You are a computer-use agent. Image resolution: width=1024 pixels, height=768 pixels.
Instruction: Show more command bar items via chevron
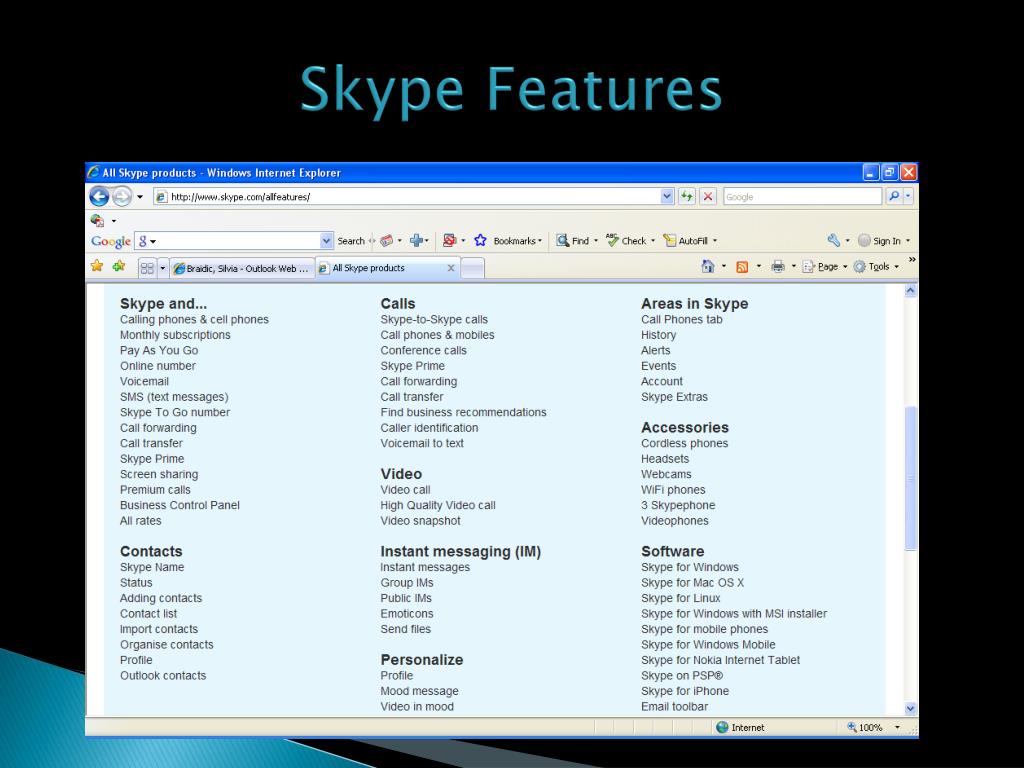coord(912,260)
